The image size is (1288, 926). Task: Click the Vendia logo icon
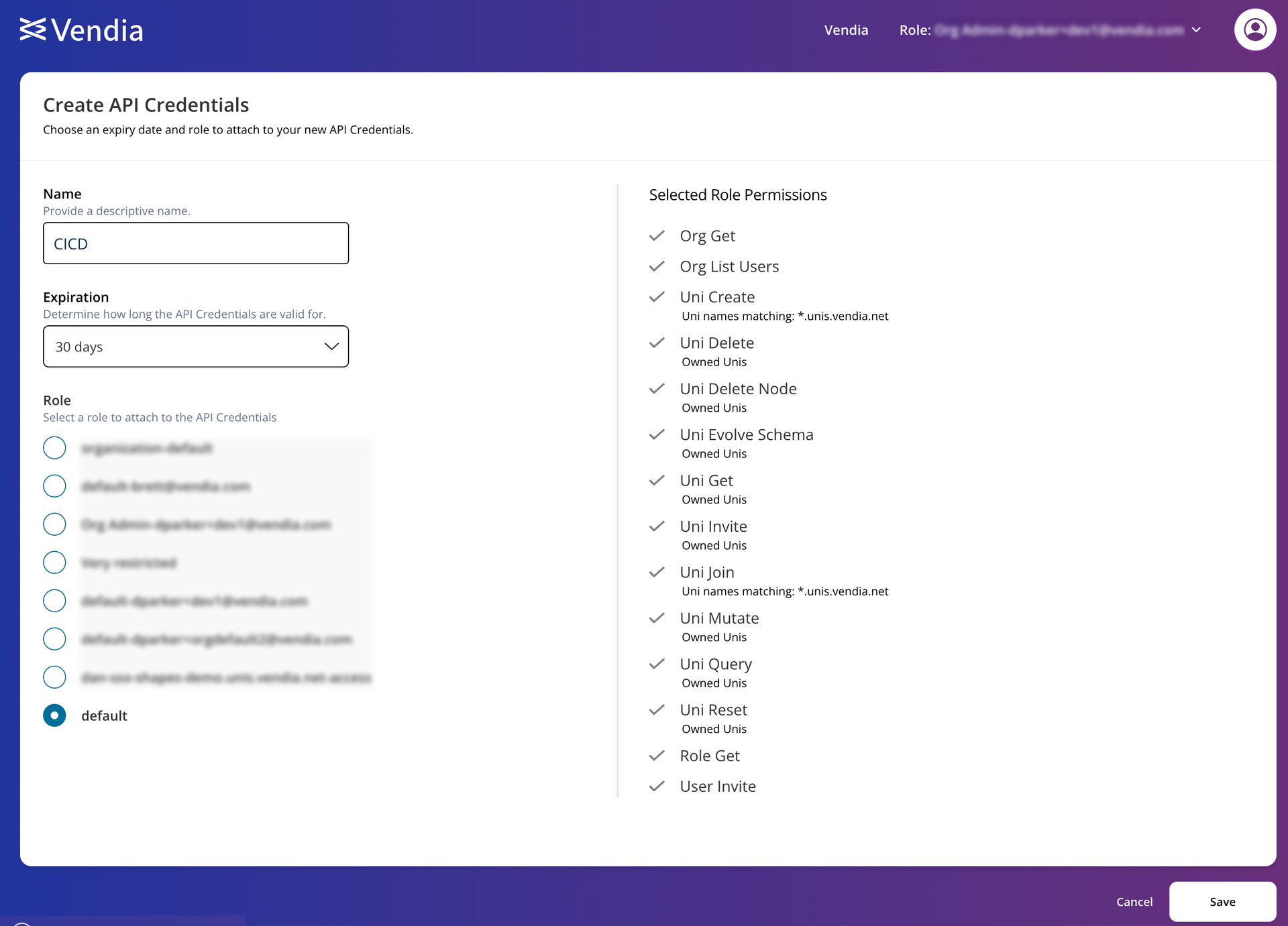(33, 30)
